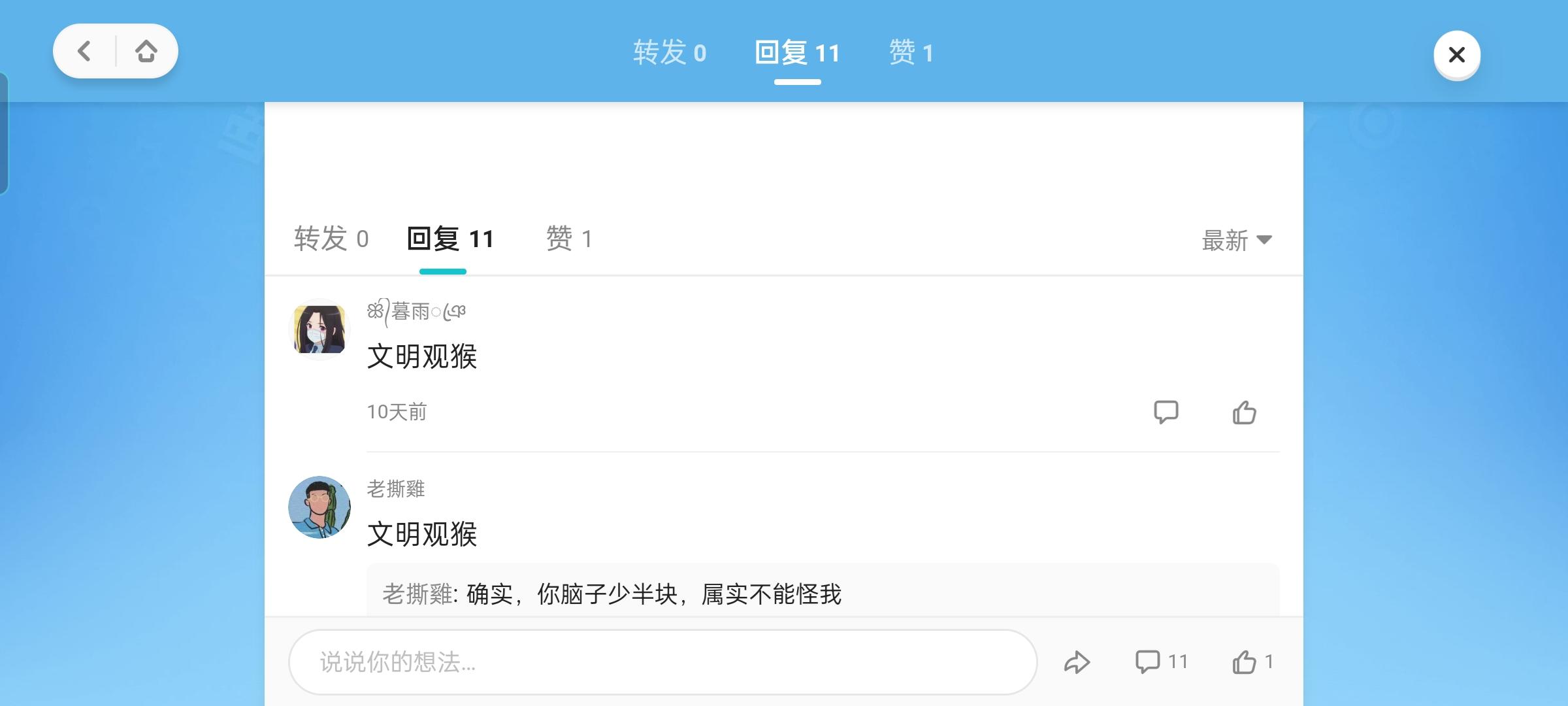Close the panel with X button

coord(1457,54)
